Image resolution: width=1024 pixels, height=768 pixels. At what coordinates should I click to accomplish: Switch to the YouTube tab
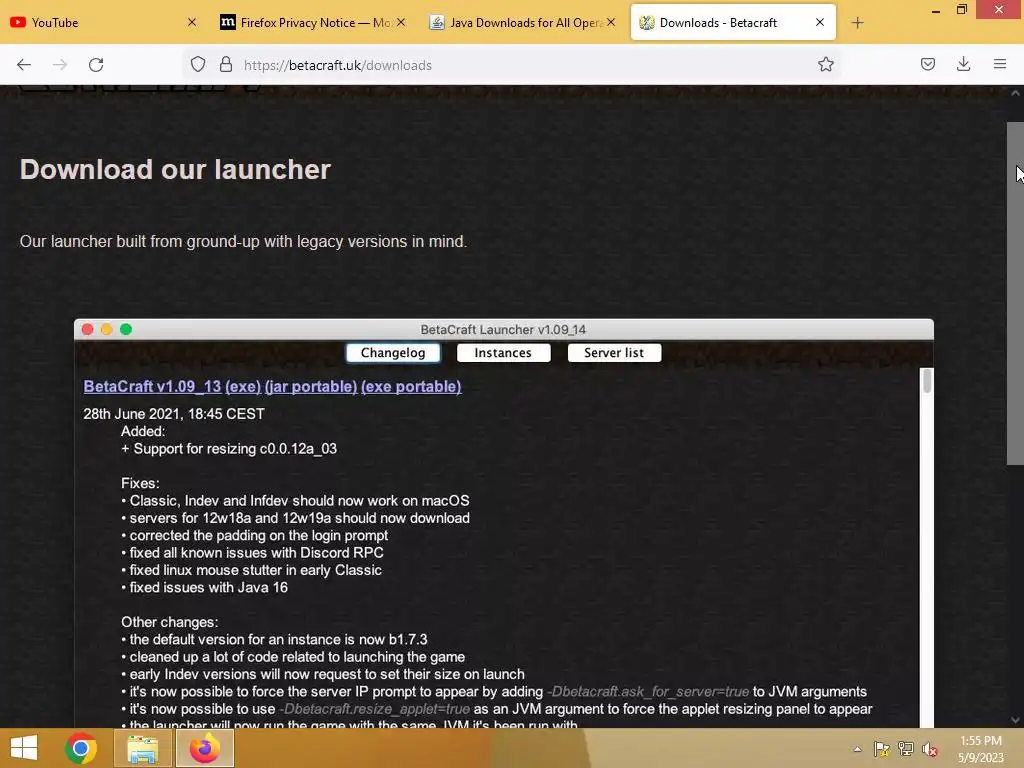(98, 22)
